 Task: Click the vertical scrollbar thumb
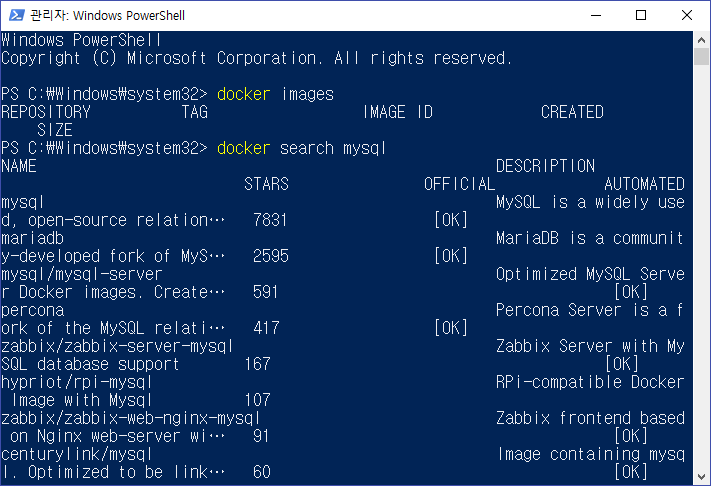tap(701, 57)
